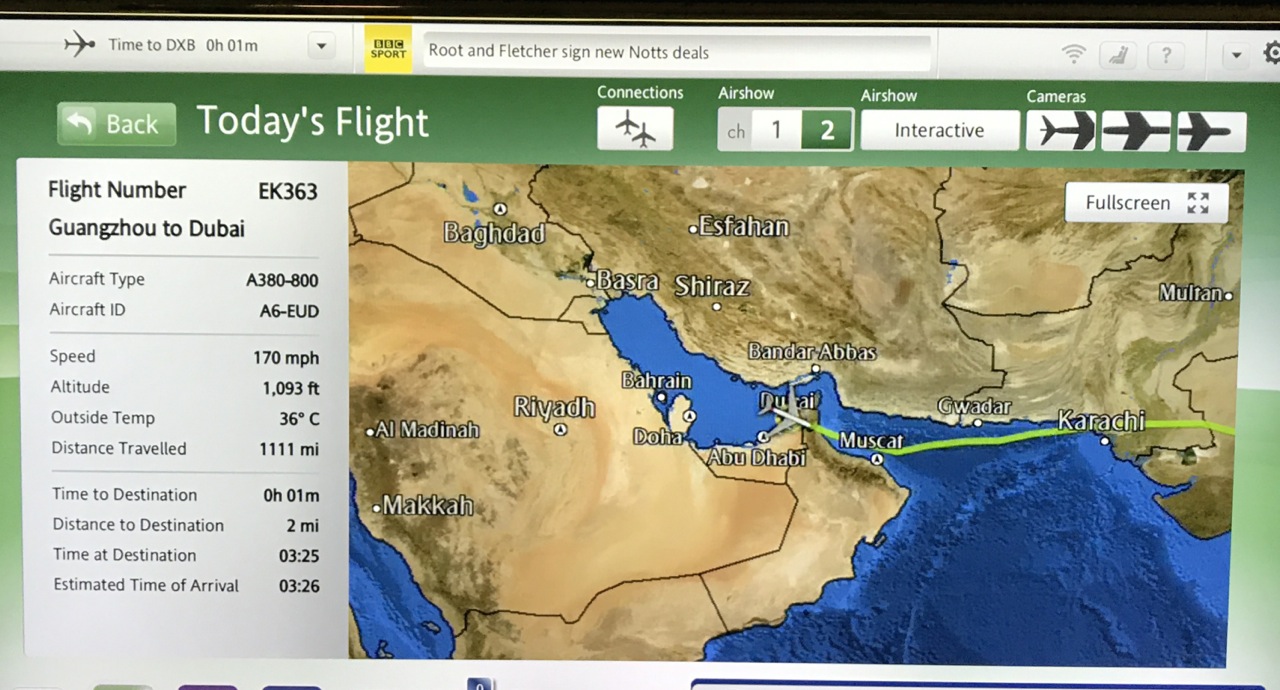Click the Estimated Time of Arrival 03:26
Image resolution: width=1280 pixels, height=690 pixels.
299,586
